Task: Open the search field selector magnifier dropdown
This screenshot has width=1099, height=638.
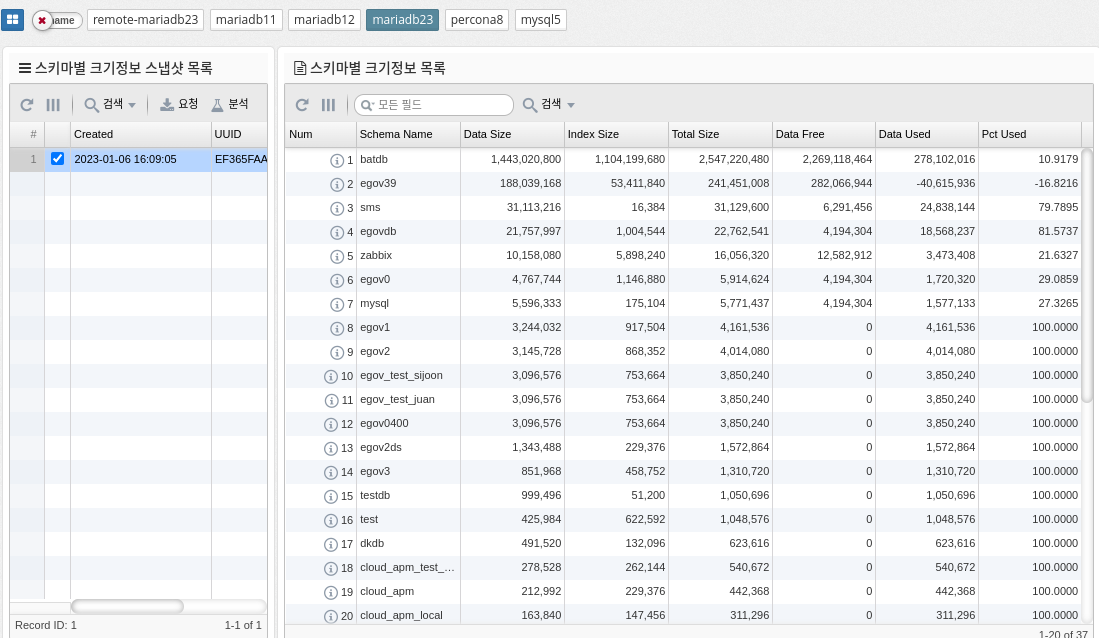Action: click(367, 105)
